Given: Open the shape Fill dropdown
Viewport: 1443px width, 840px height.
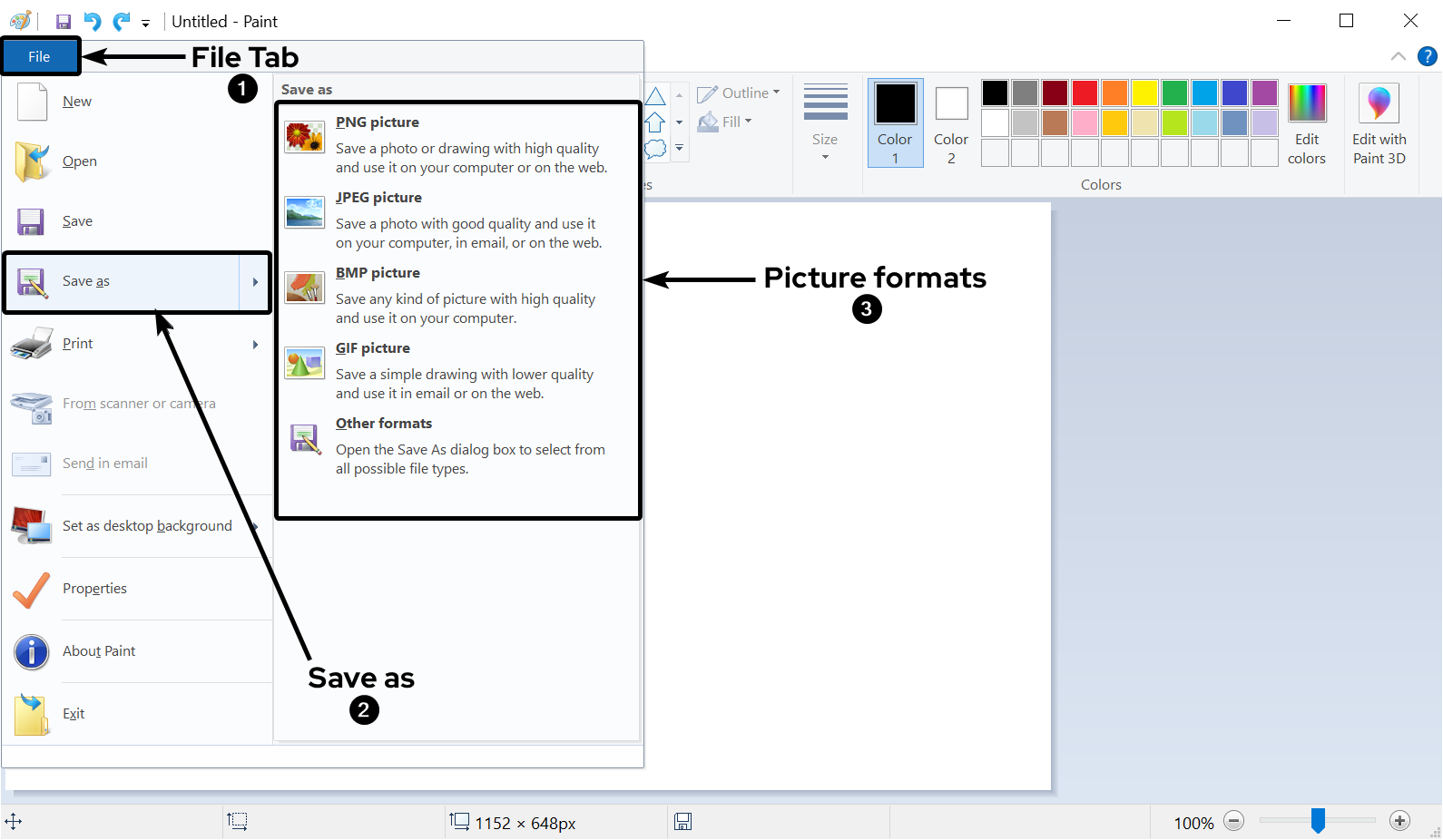Looking at the screenshot, I should 725,122.
